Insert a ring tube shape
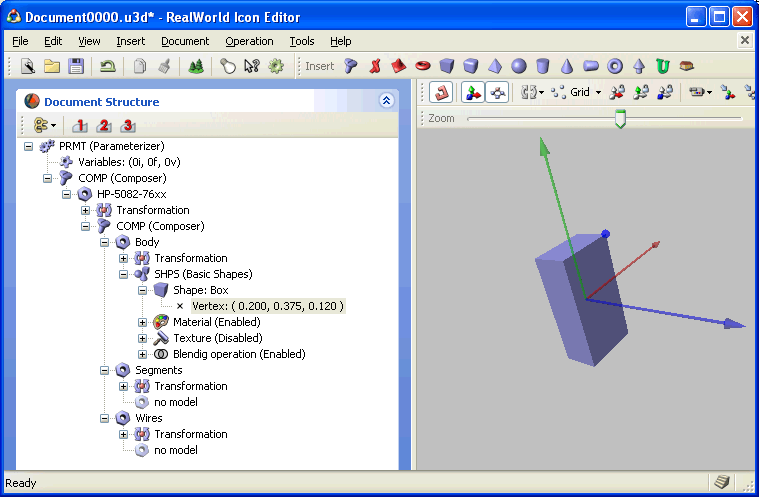This screenshot has height=497, width=759. coord(615,66)
